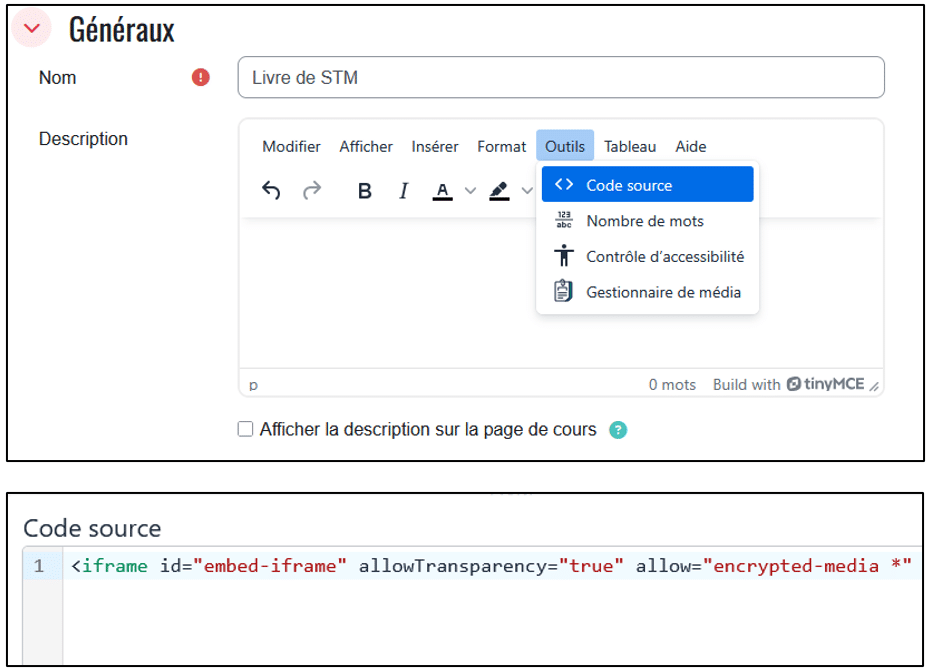Open the Insérer menu
Image resolution: width=928 pixels, height=670 pixels.
click(x=435, y=146)
